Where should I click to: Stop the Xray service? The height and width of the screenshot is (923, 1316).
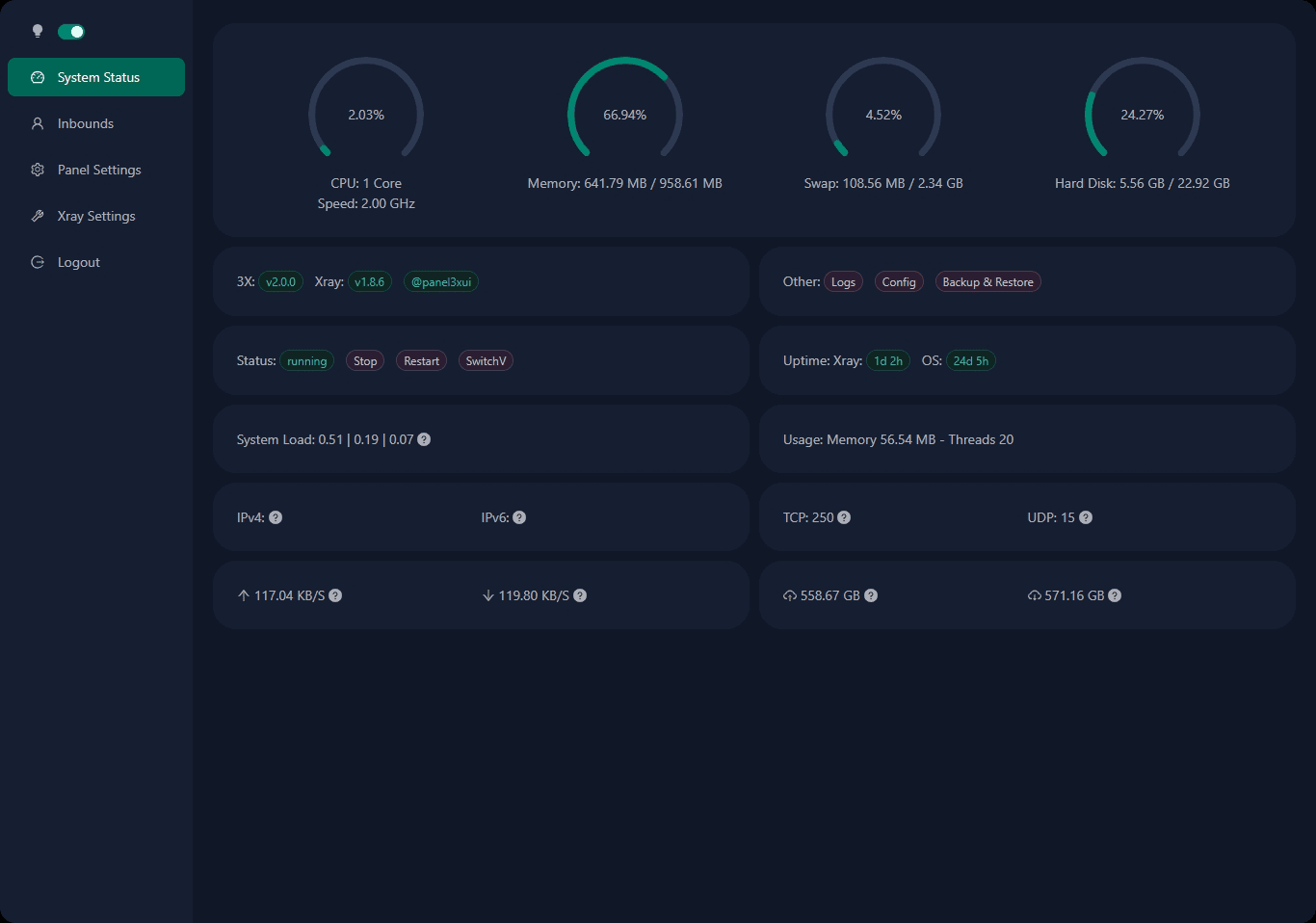coord(365,361)
